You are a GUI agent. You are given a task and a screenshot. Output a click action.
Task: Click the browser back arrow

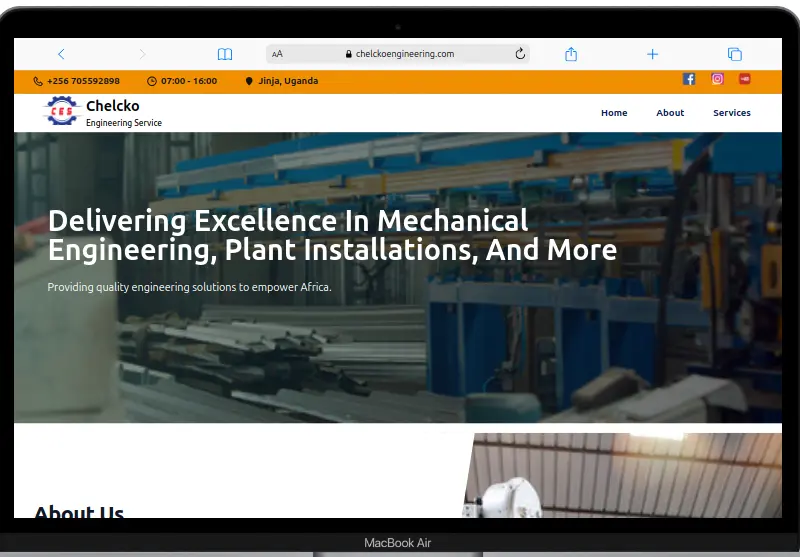(x=61, y=54)
